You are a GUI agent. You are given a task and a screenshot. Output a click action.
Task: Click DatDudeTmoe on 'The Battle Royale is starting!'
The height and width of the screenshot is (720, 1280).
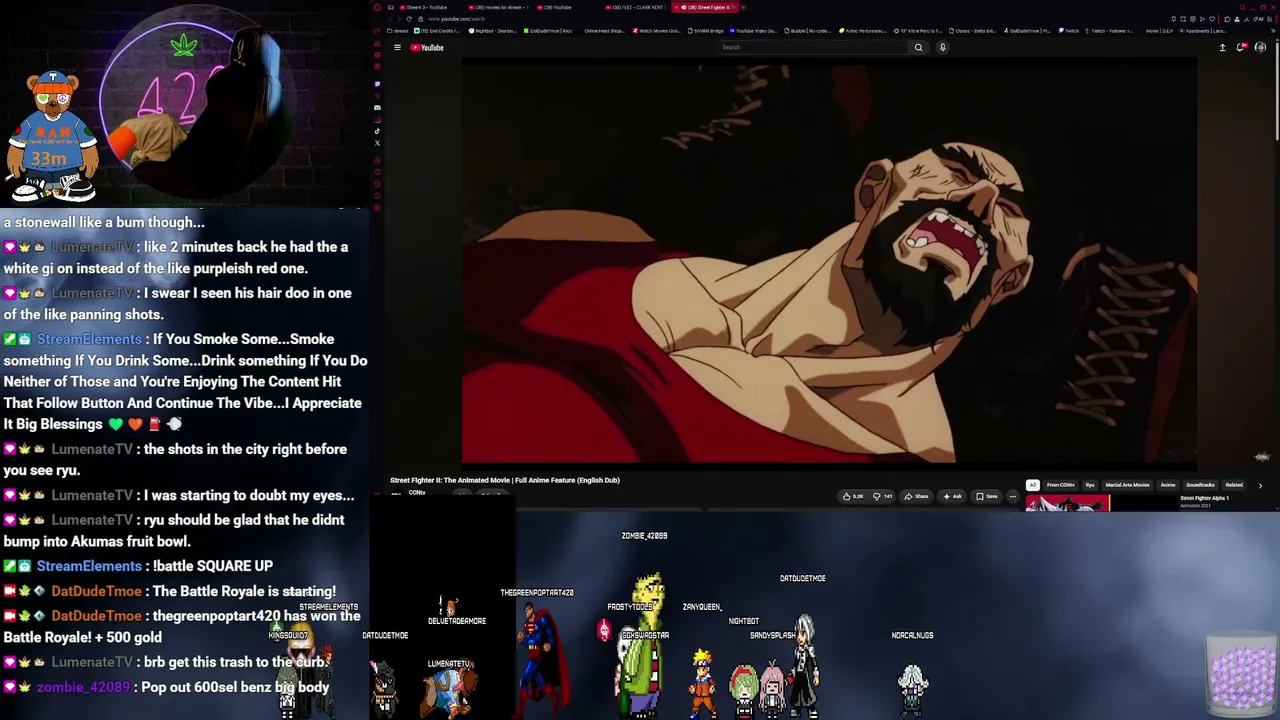(96, 591)
